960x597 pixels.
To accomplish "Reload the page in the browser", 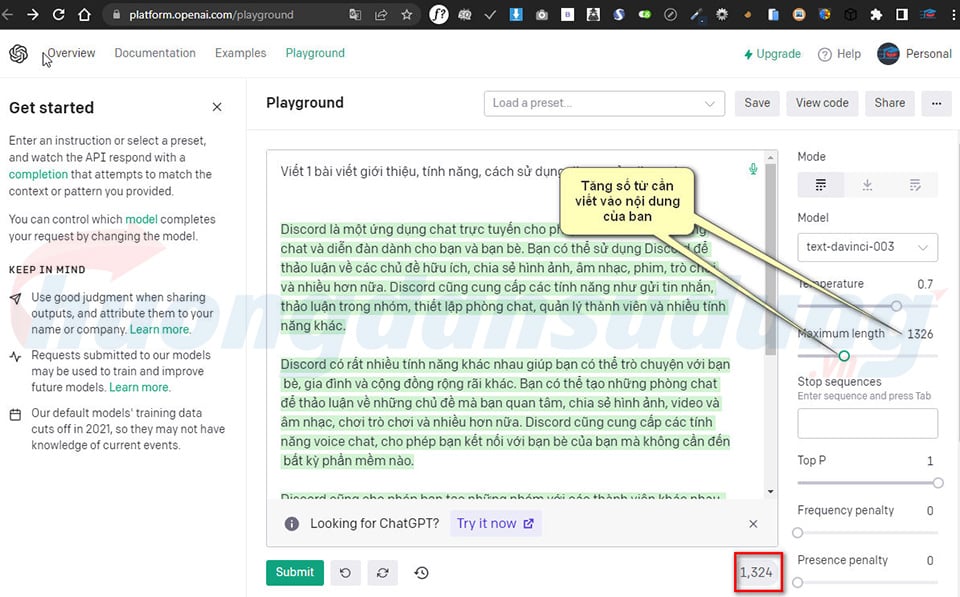I will [58, 15].
